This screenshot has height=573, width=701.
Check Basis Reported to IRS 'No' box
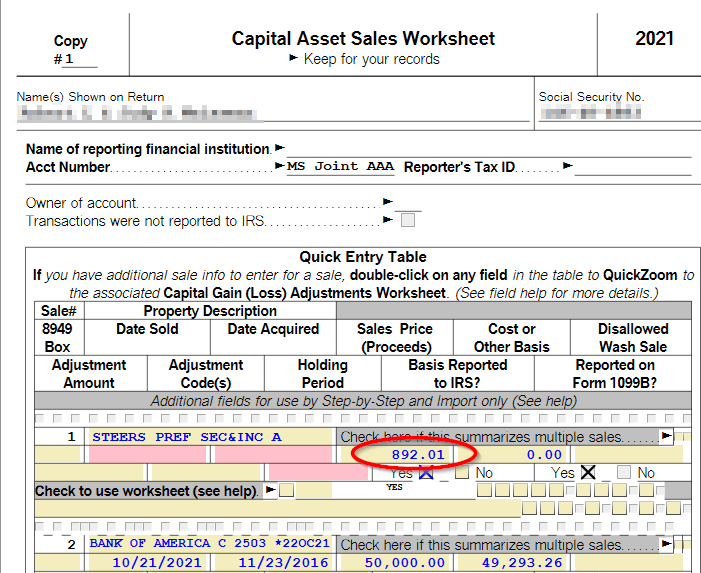pos(462,472)
